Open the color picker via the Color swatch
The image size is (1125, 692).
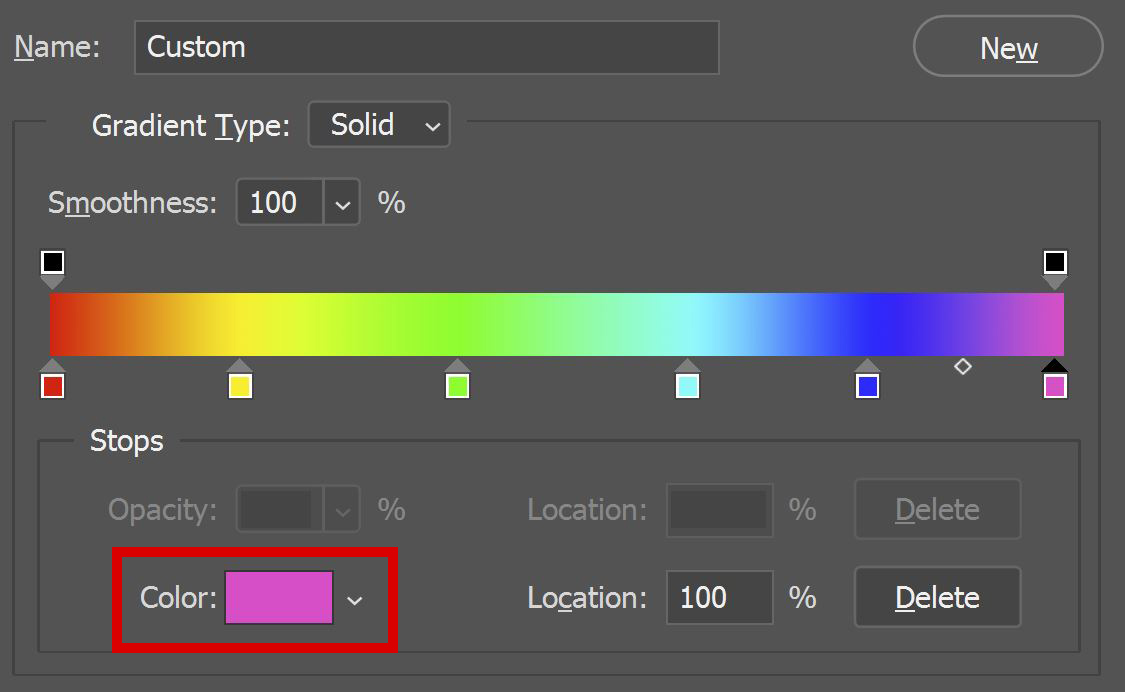[279, 597]
